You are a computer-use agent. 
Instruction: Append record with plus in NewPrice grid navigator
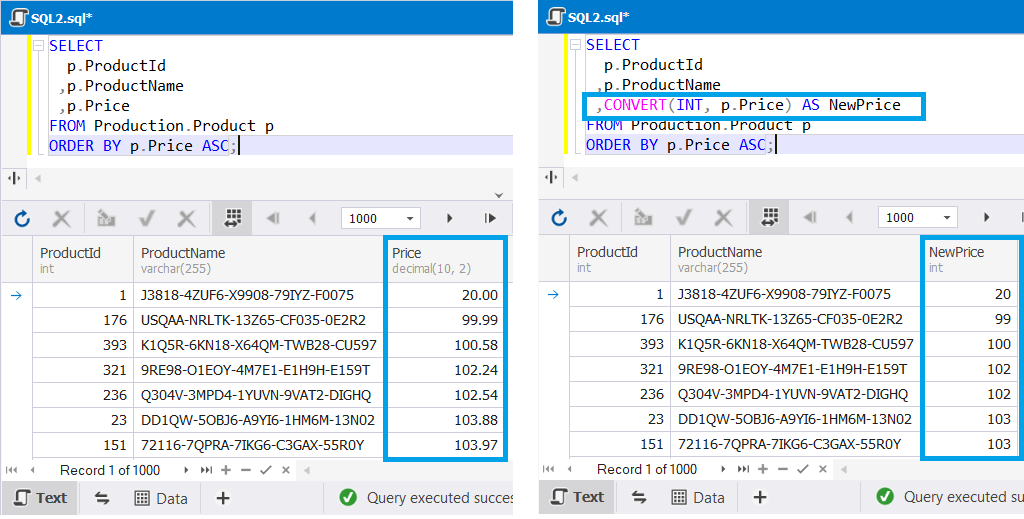[x=763, y=469]
